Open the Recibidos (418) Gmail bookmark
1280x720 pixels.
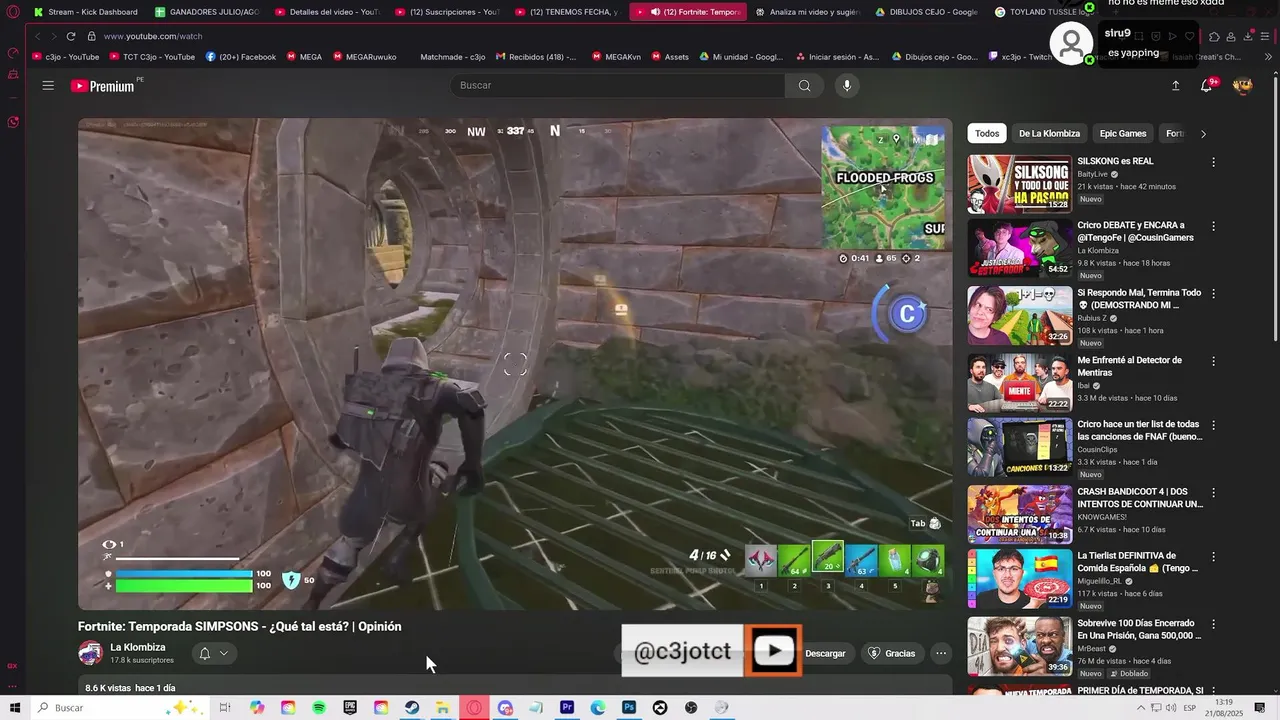click(x=536, y=57)
